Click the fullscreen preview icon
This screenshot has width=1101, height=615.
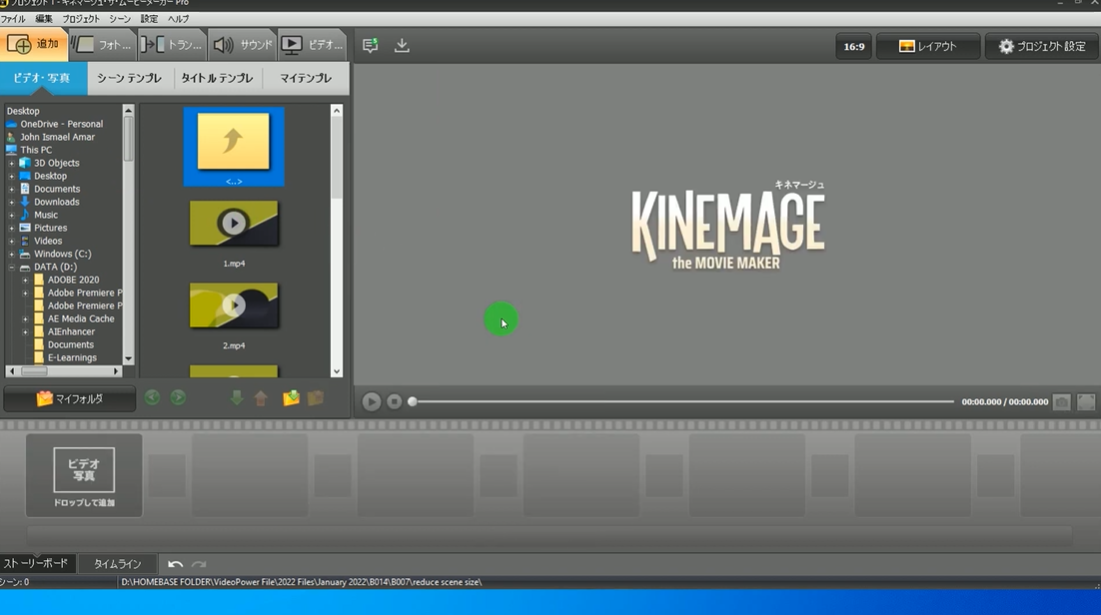point(1086,401)
